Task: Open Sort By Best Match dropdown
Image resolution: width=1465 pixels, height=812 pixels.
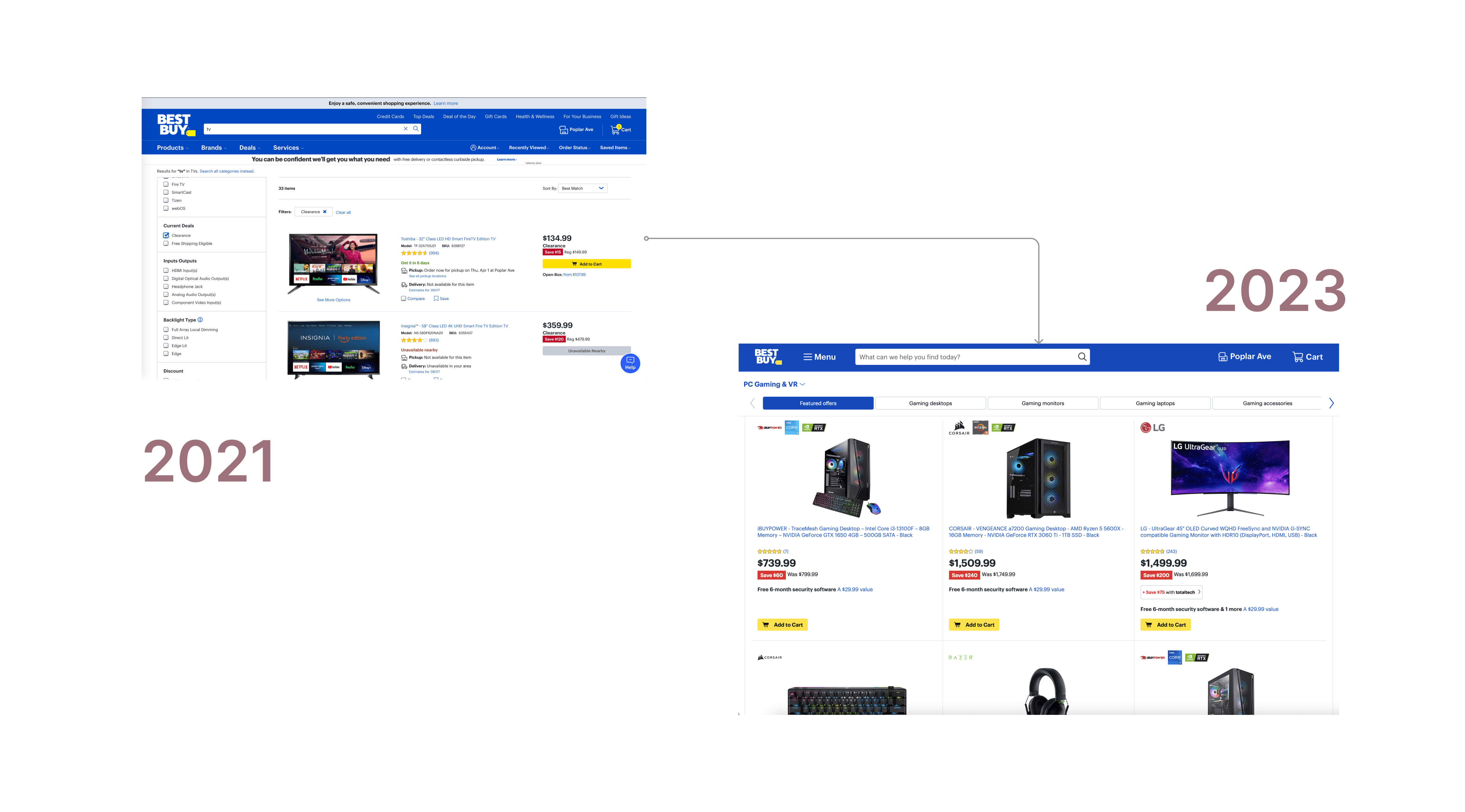Action: click(583, 188)
